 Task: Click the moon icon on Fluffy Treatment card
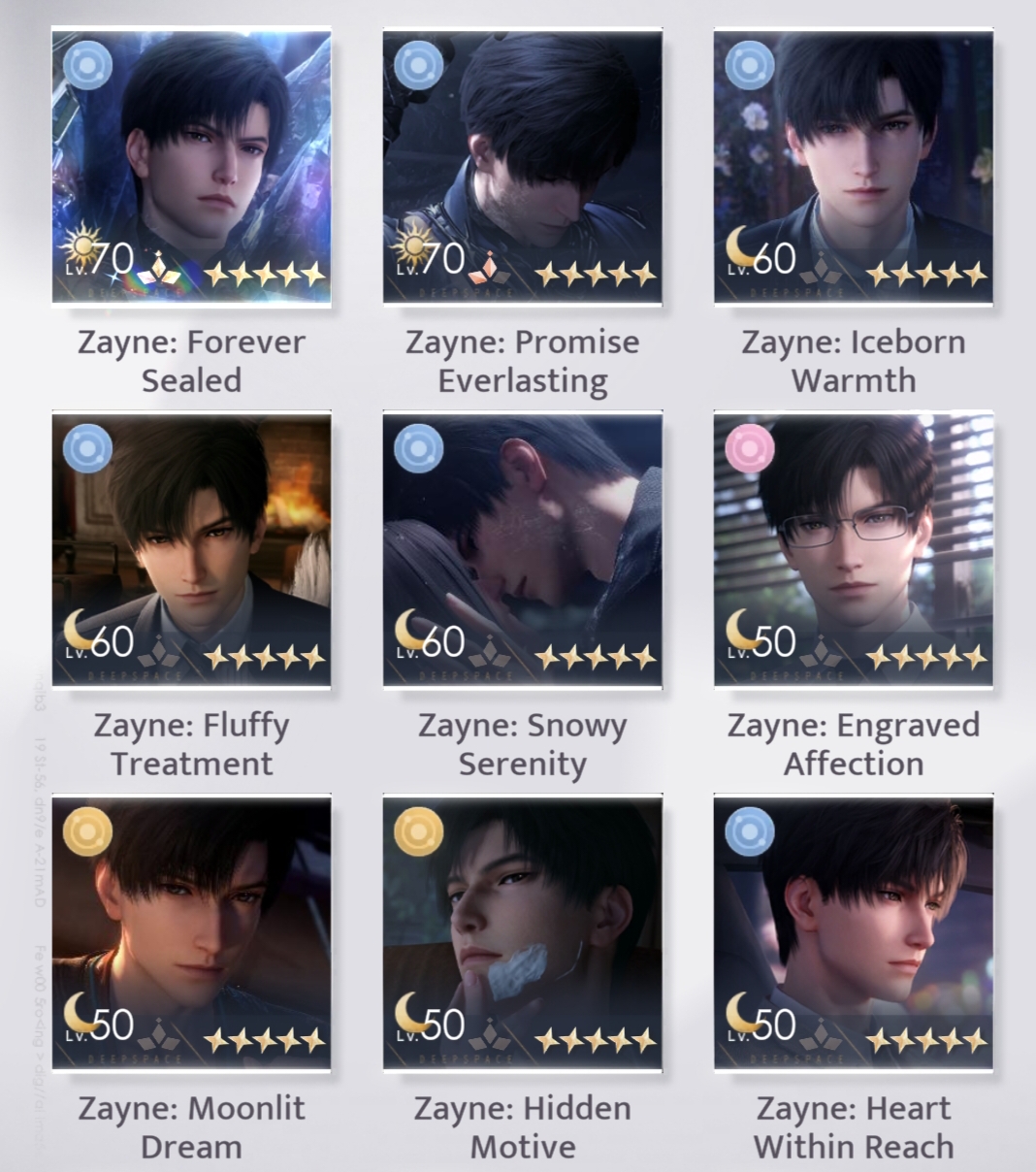[80, 634]
